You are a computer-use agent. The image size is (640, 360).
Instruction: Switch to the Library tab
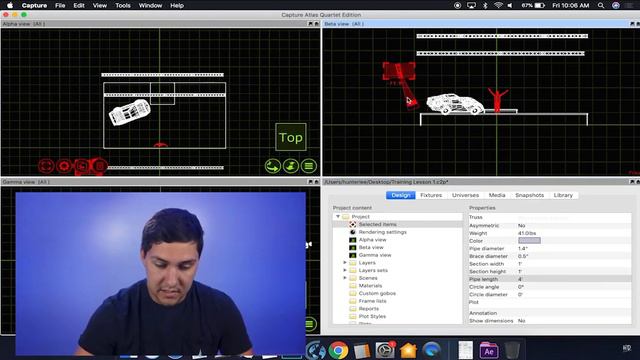(x=563, y=195)
